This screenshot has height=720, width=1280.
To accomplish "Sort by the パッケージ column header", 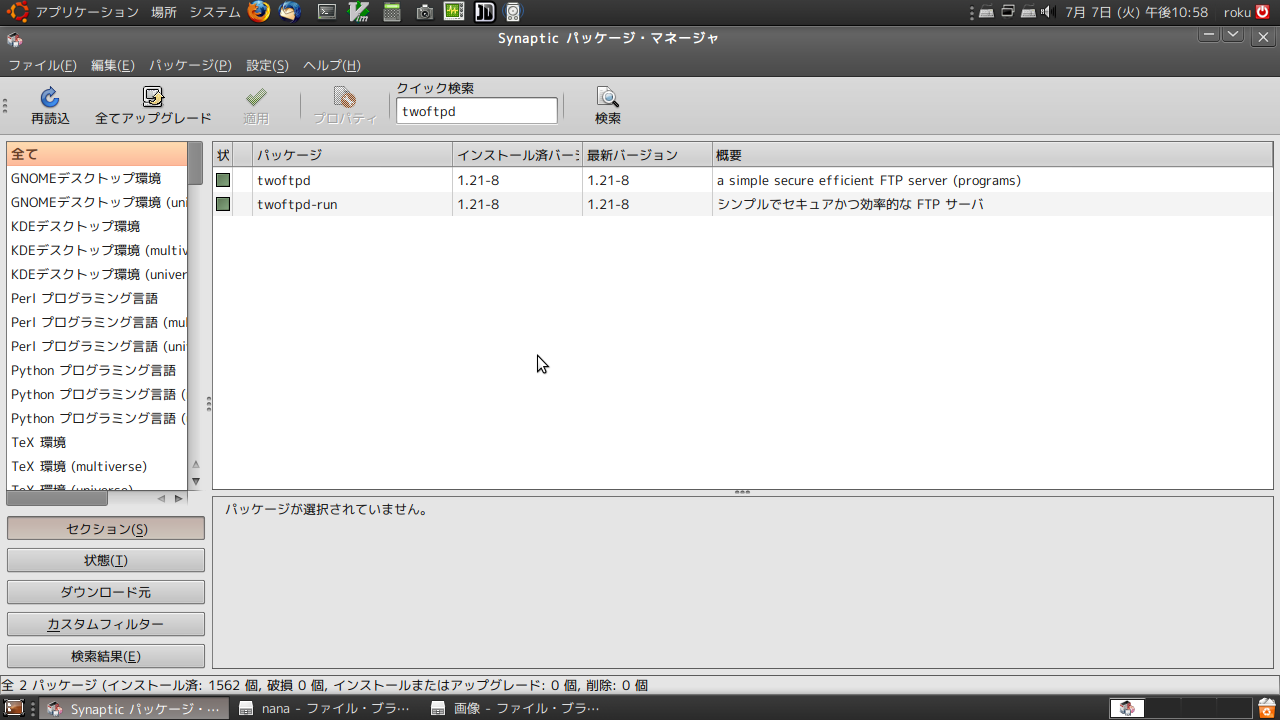I will (x=352, y=155).
